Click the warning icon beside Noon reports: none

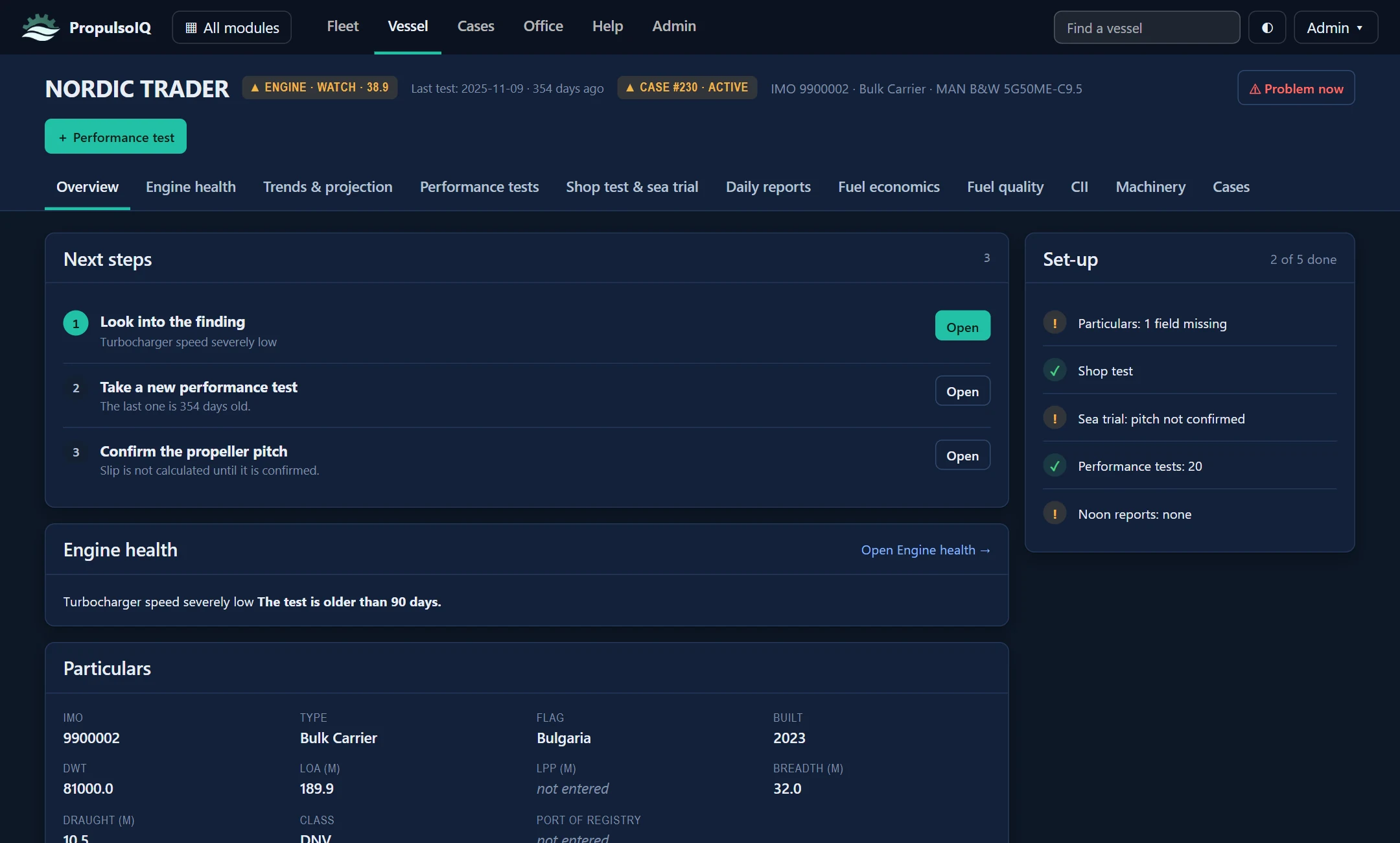1055,514
